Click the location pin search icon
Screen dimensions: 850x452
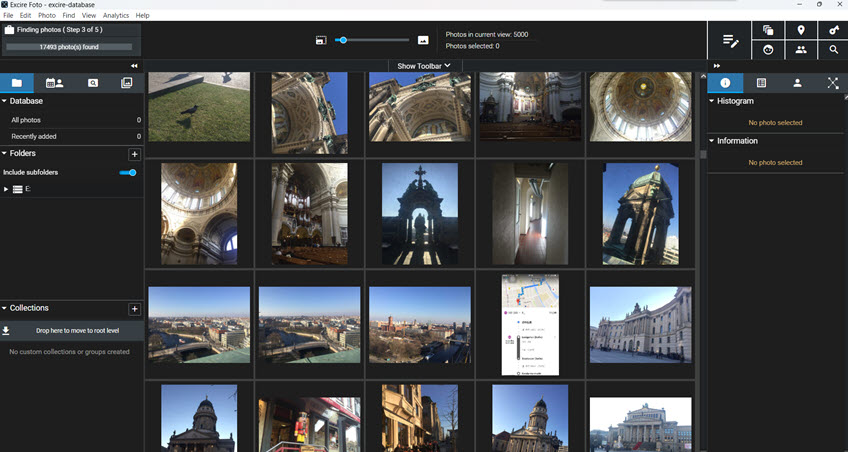(801, 30)
